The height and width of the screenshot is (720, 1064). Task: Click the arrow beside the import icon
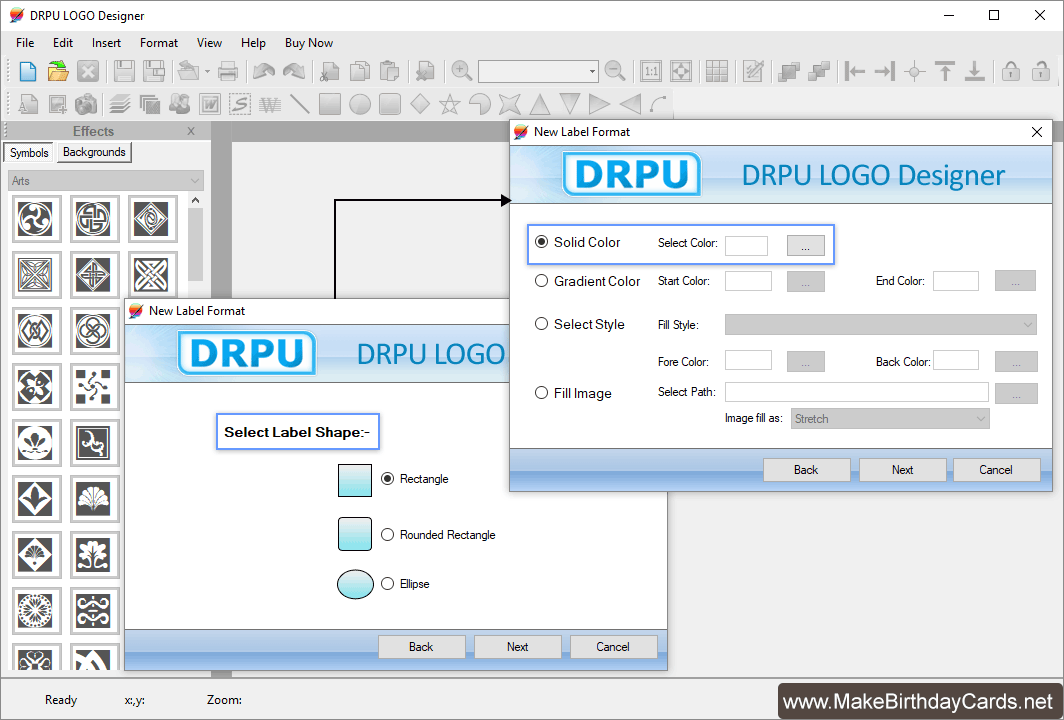tap(207, 71)
